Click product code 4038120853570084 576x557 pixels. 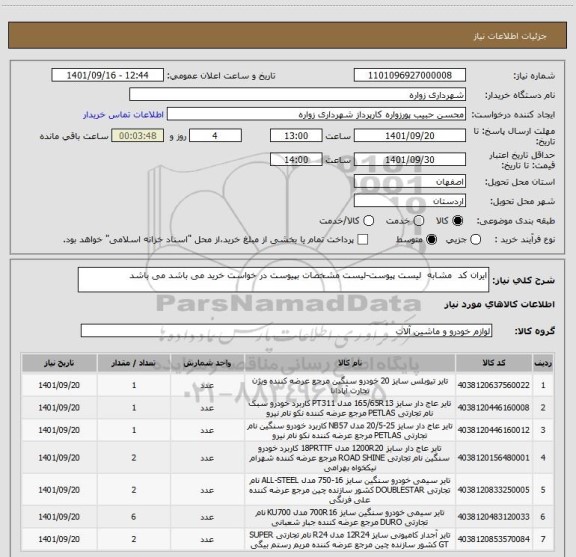(x=493, y=539)
